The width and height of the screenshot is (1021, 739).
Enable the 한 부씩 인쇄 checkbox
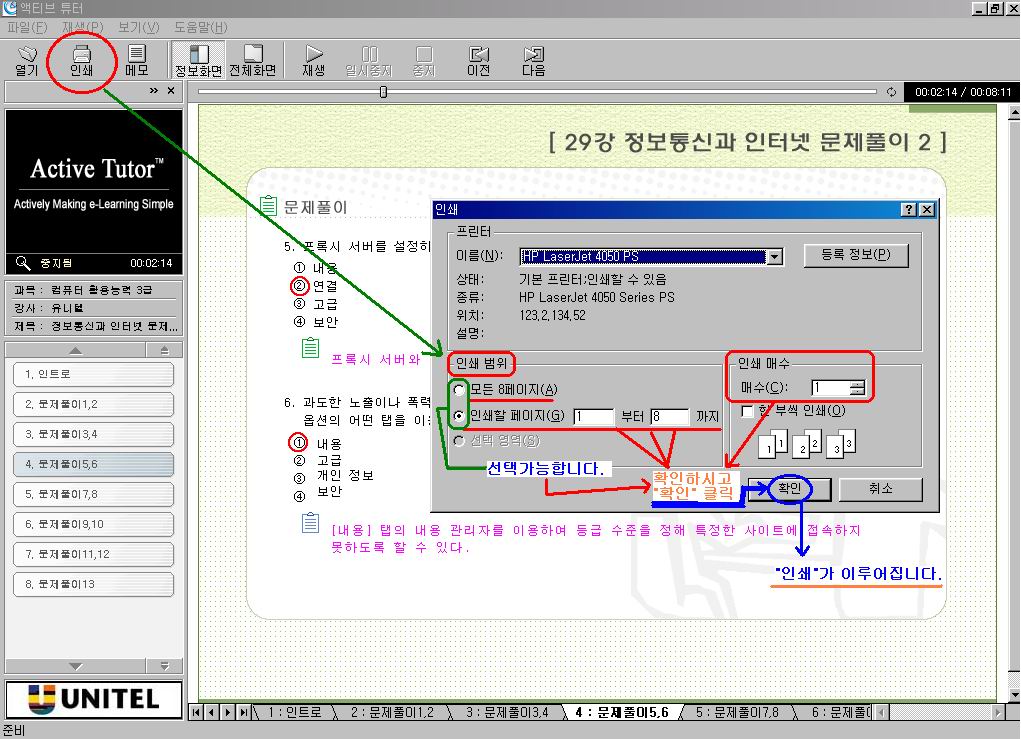pos(747,411)
